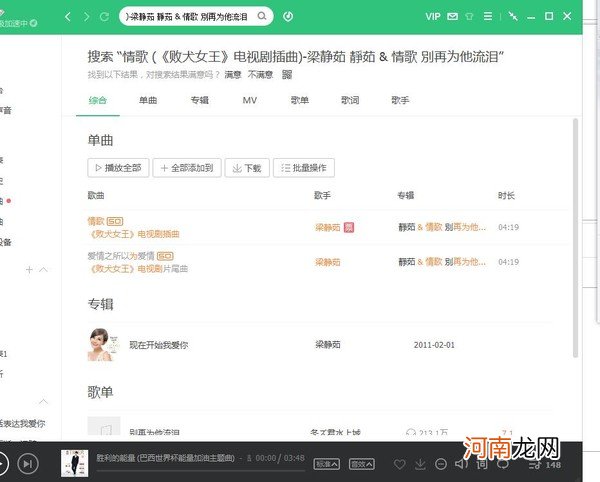Switch to the 歌手 tab
Image resolution: width=600 pixels, height=482 pixels.
400,100
